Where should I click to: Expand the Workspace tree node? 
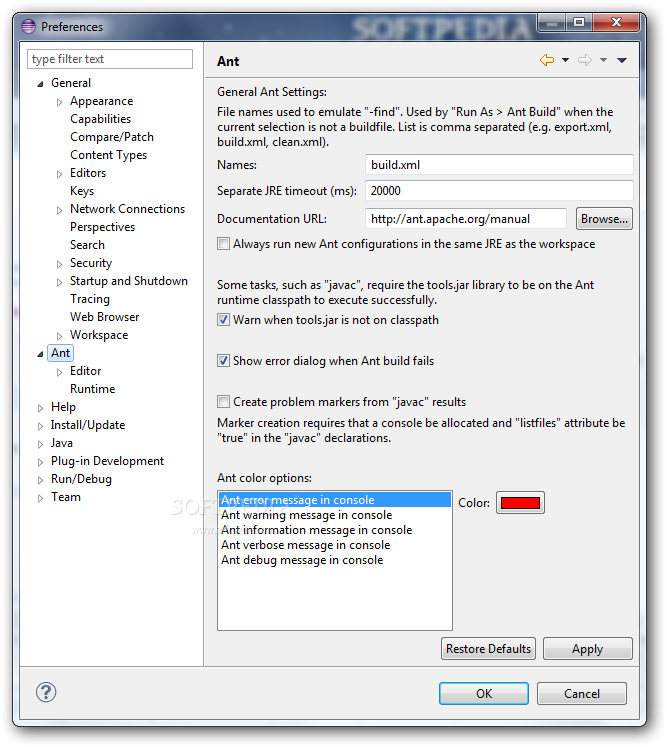[60, 336]
